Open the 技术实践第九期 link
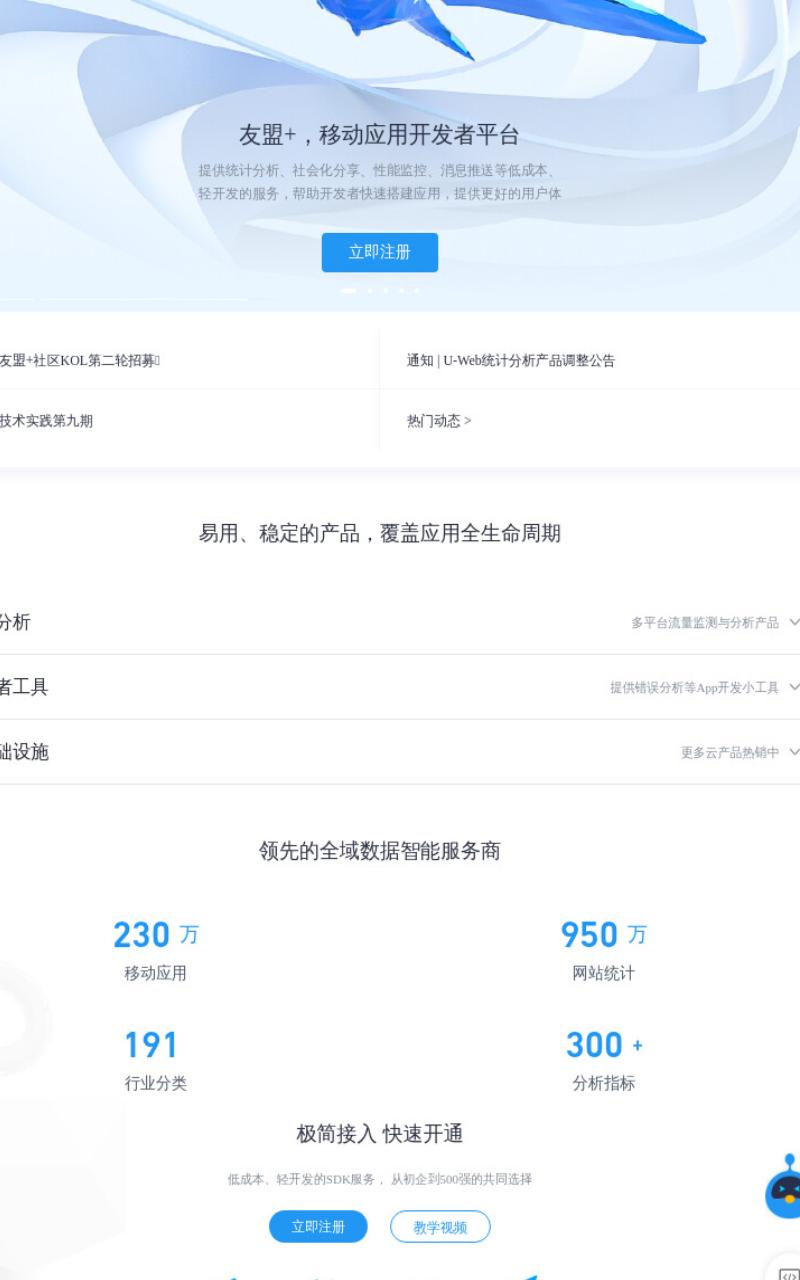The width and height of the screenshot is (800, 1280). 46,421
